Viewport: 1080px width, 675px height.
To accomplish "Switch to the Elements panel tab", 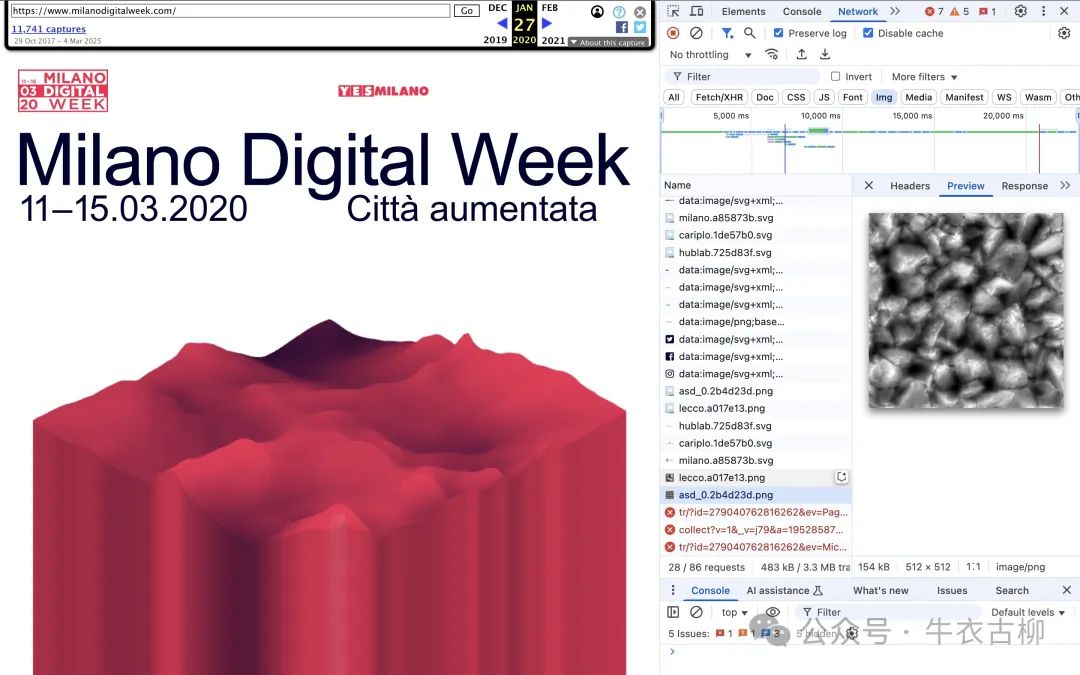I will (x=743, y=11).
